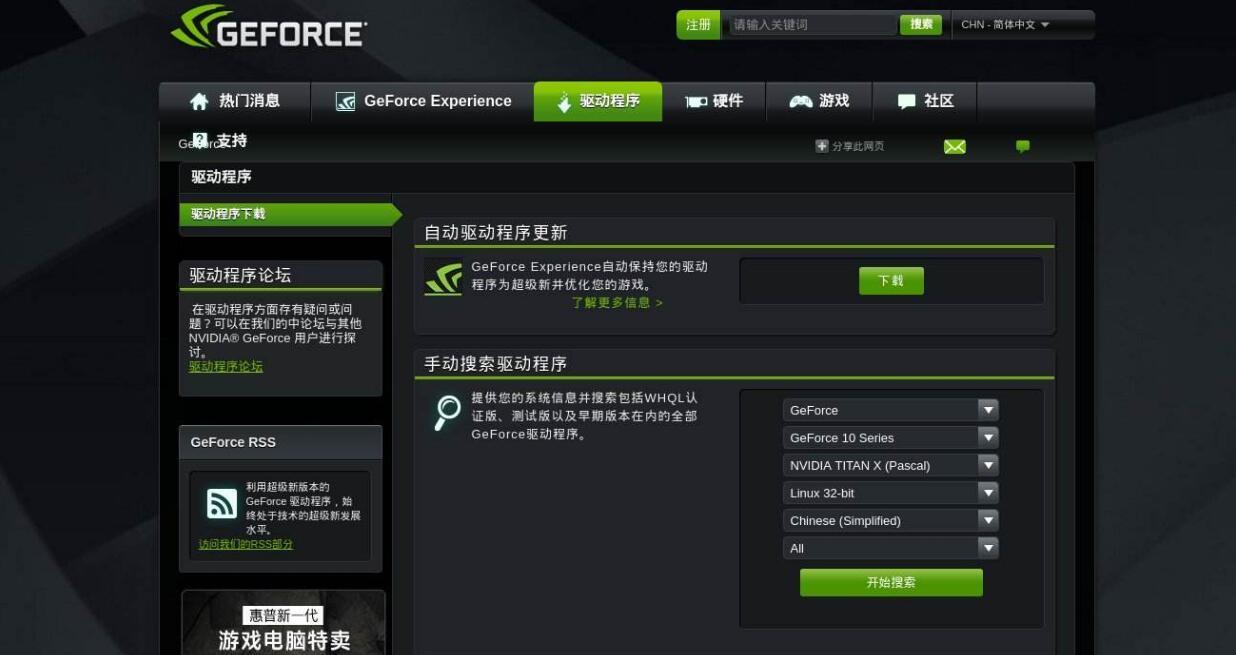Viewport: 1236px width, 655px height.
Task: Open the NVIDIA TITAN X (Pascal) dropdown
Action: pyautogui.click(x=890, y=465)
